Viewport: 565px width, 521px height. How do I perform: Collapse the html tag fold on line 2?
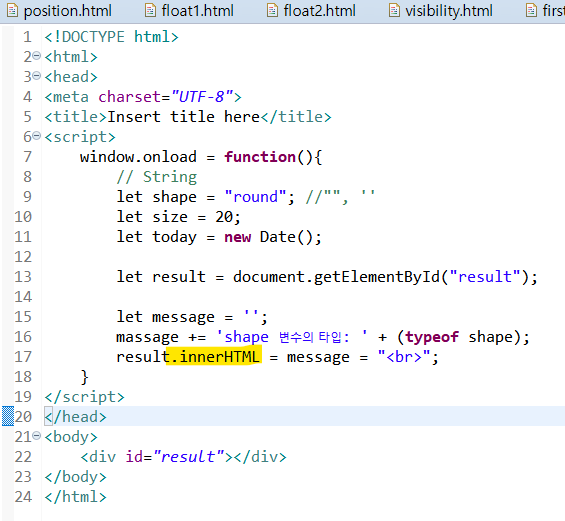point(36,55)
